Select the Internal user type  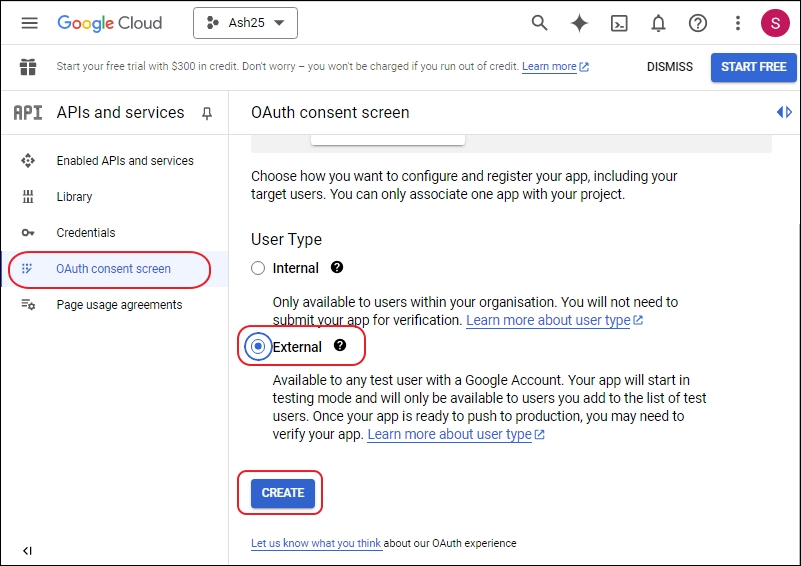coord(258,268)
